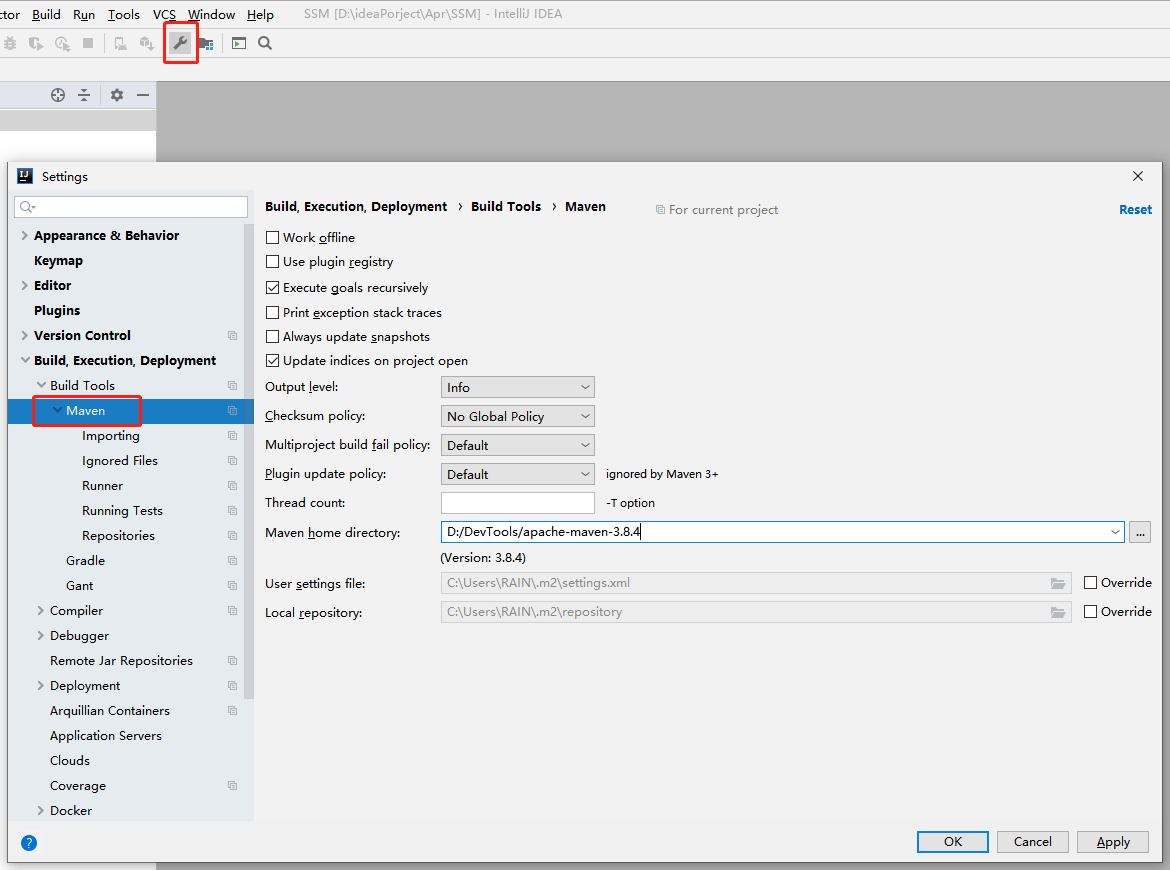Open the Checksum policy dropdown

tap(518, 416)
